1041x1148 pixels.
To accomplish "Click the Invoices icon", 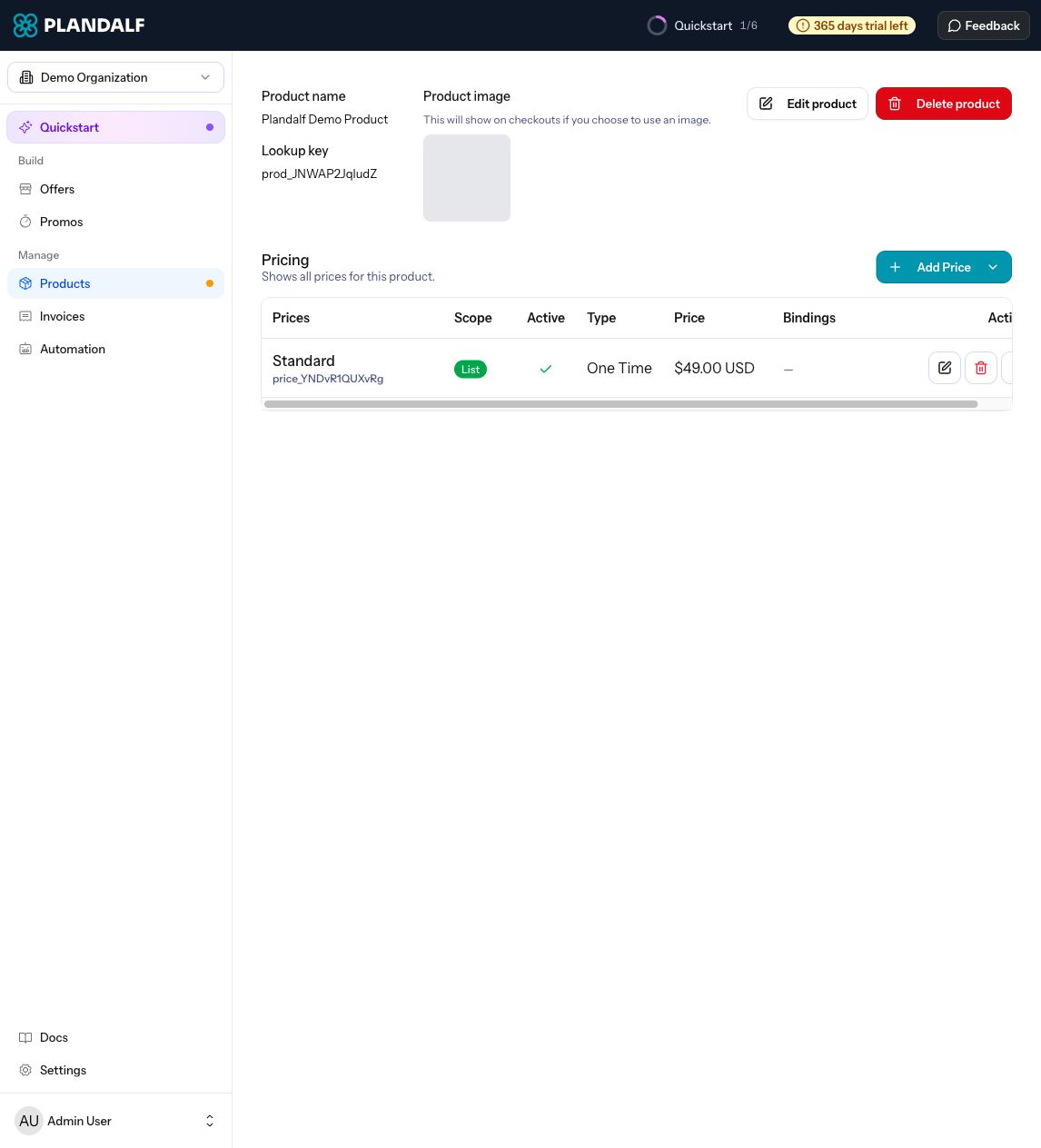I will [25, 316].
